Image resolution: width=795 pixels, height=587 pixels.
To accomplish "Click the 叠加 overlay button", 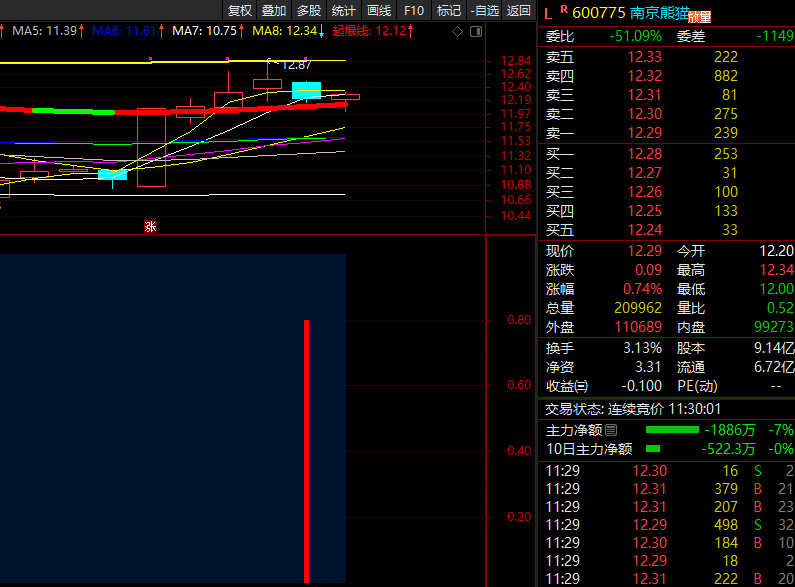I will (x=273, y=11).
